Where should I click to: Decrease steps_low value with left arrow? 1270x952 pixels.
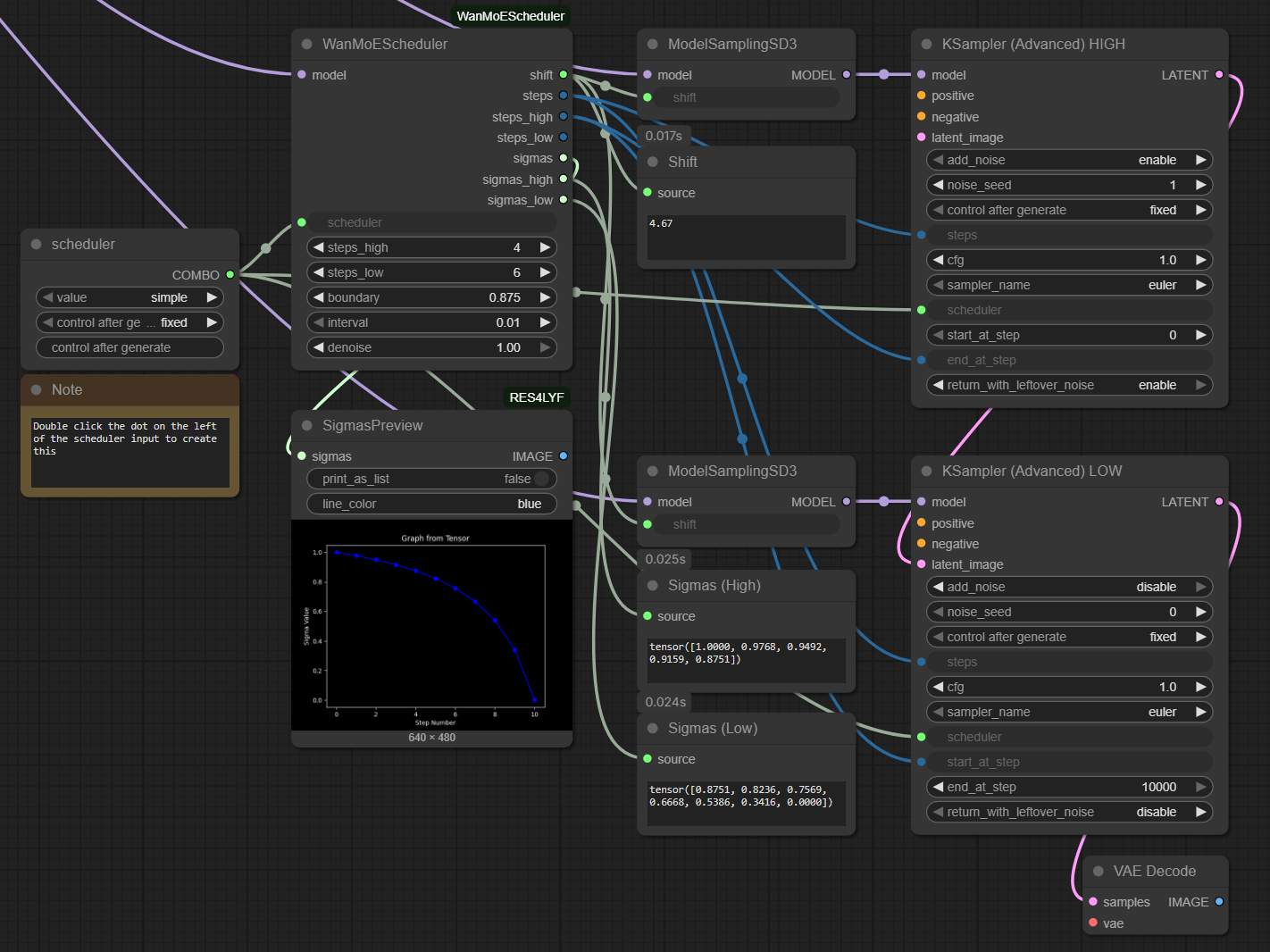point(319,272)
